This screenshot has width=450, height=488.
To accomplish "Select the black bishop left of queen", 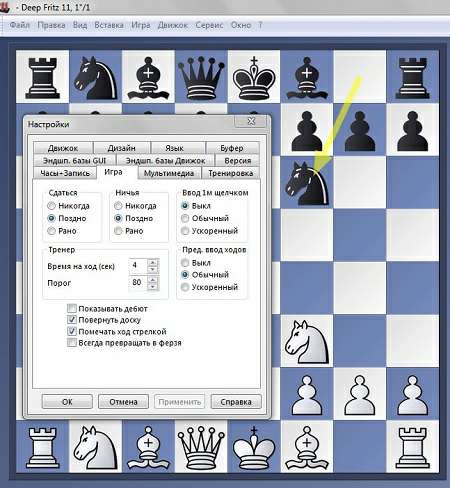I will [148, 78].
